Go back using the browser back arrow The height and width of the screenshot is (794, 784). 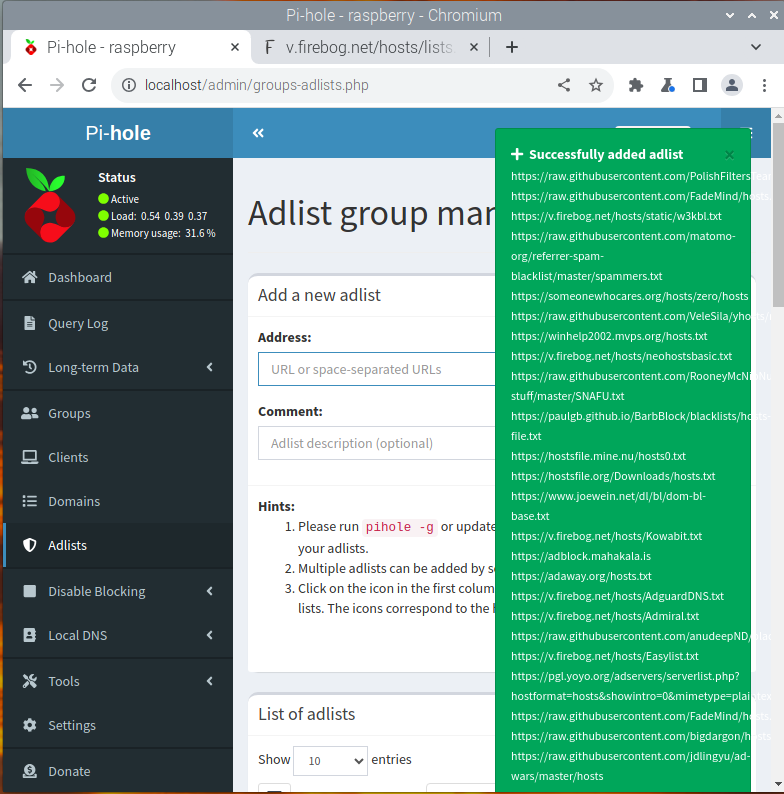(x=24, y=85)
